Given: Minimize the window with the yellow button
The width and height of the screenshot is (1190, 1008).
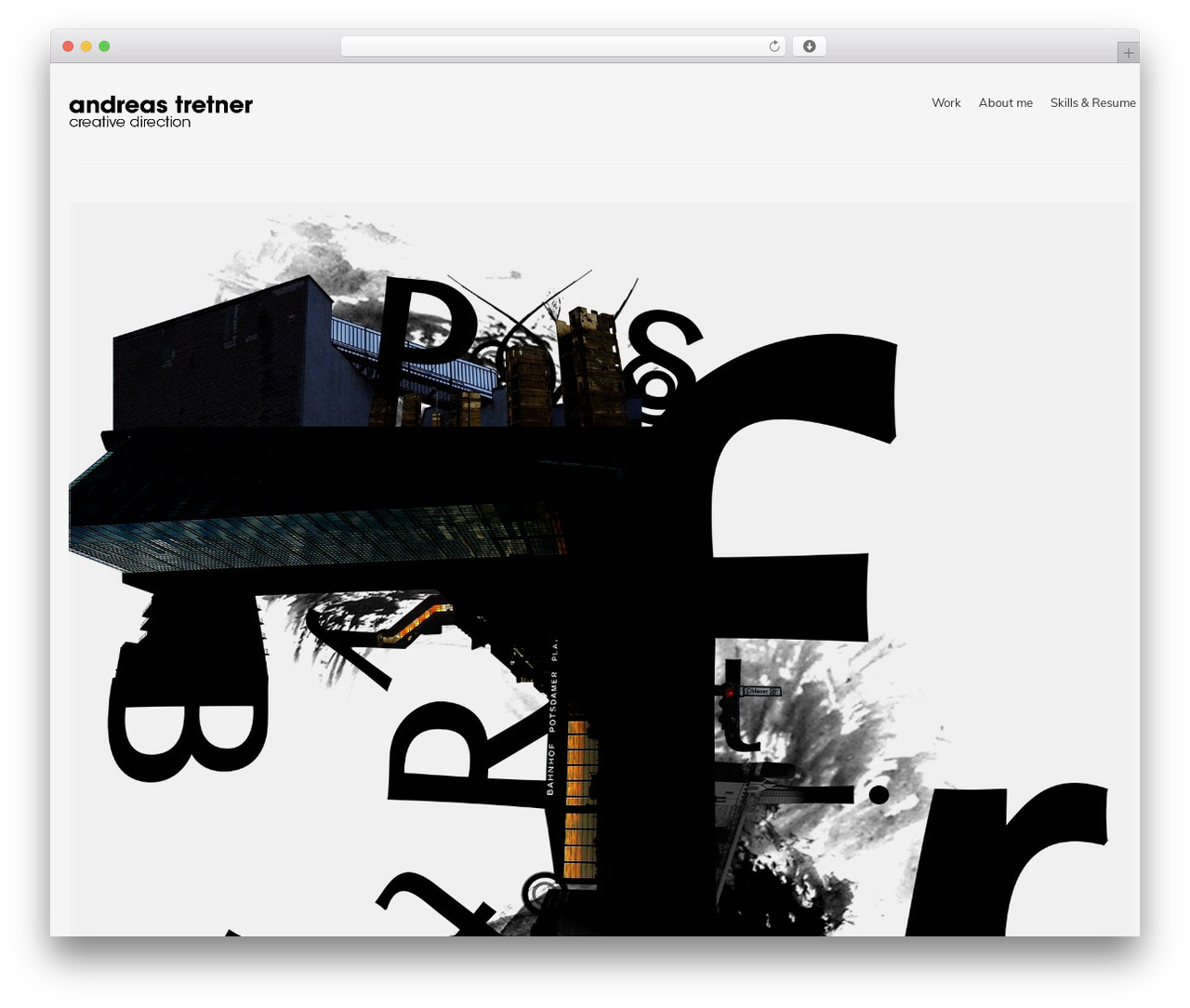Looking at the screenshot, I should (86, 46).
